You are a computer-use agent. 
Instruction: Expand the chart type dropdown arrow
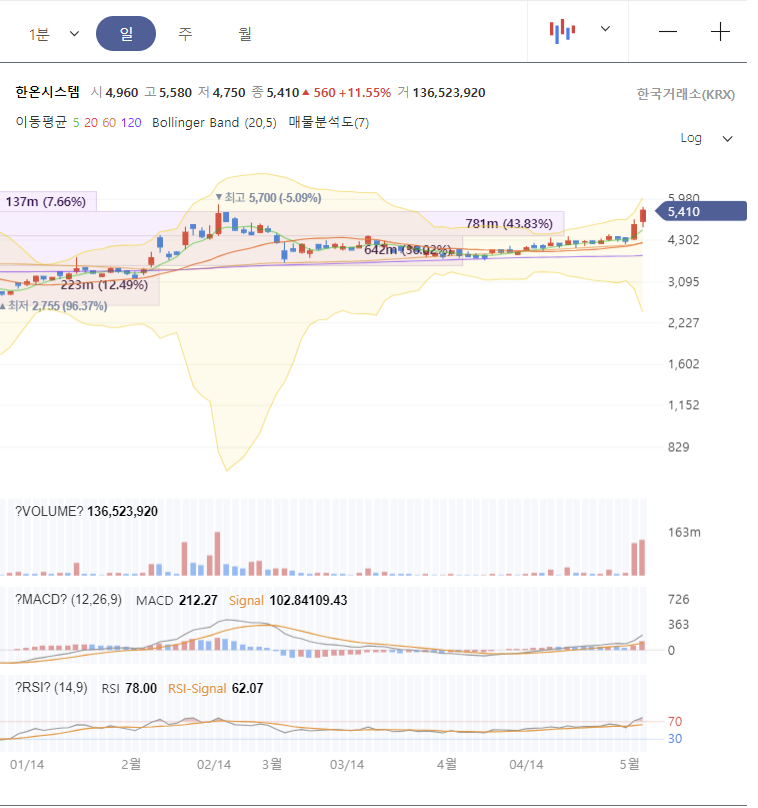pos(605,29)
